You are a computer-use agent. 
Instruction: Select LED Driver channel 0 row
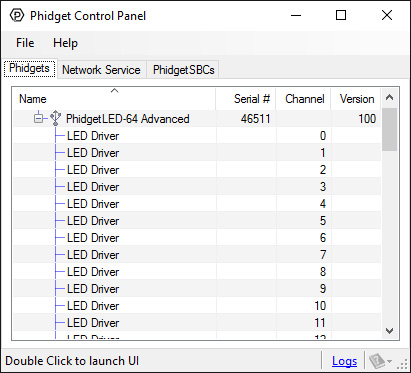click(x=197, y=136)
